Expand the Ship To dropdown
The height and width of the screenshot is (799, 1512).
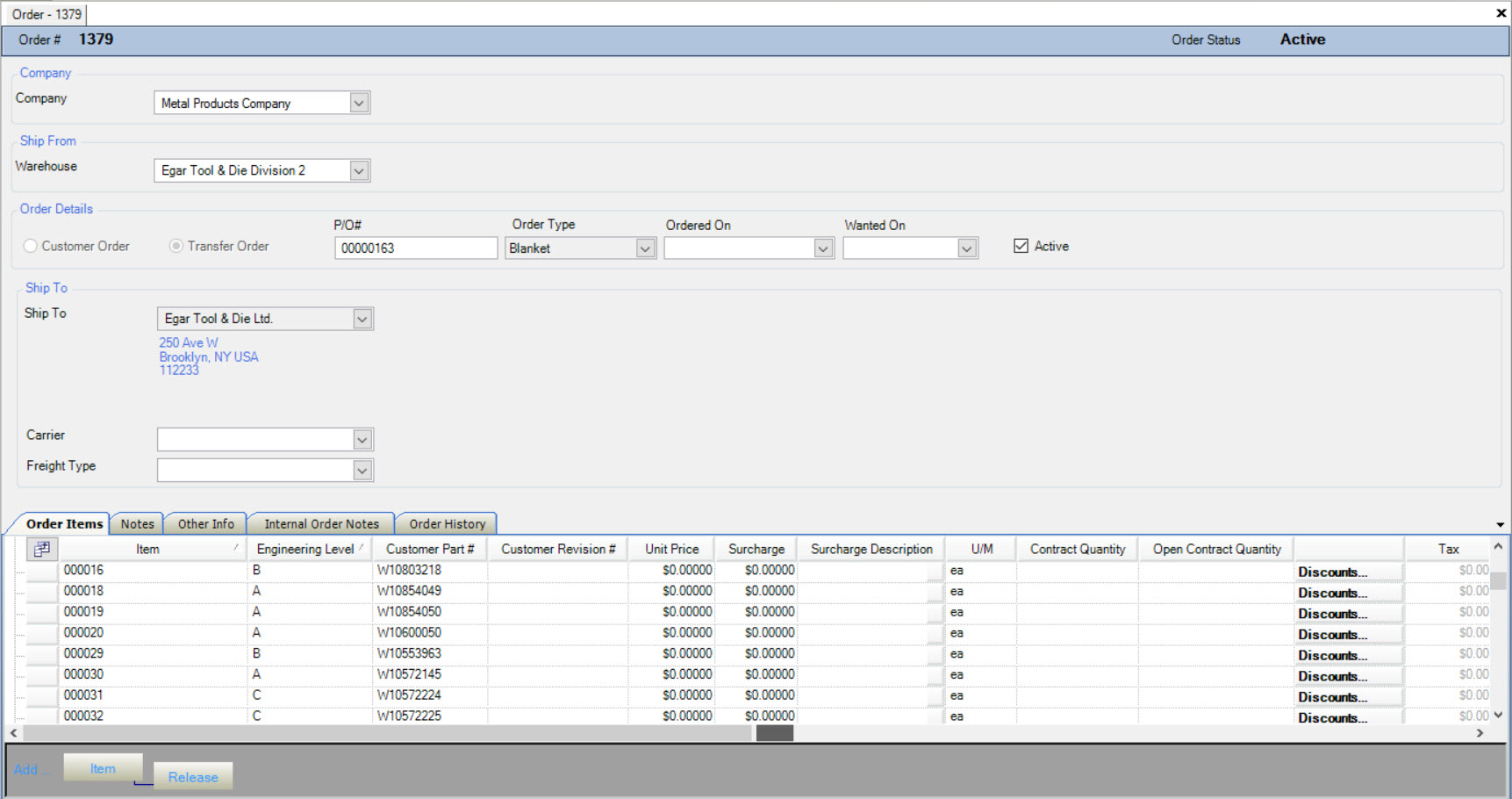pos(362,319)
